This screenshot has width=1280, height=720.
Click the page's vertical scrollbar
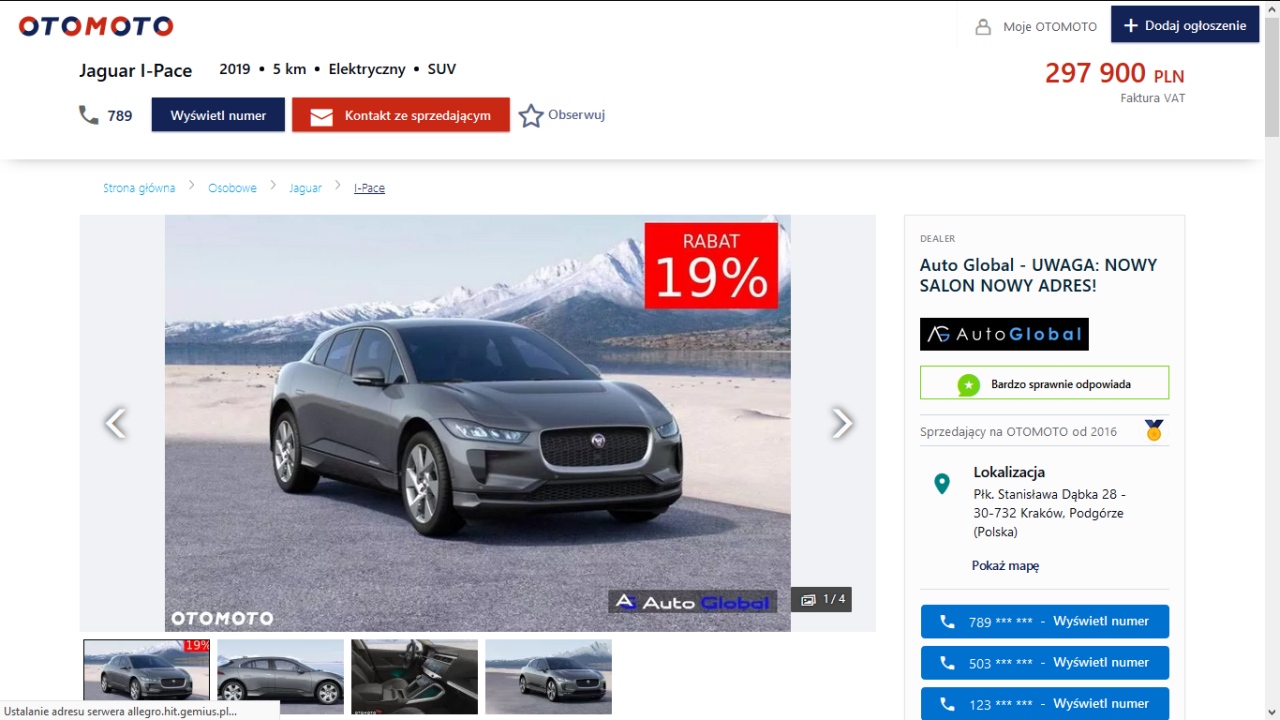[1272, 360]
